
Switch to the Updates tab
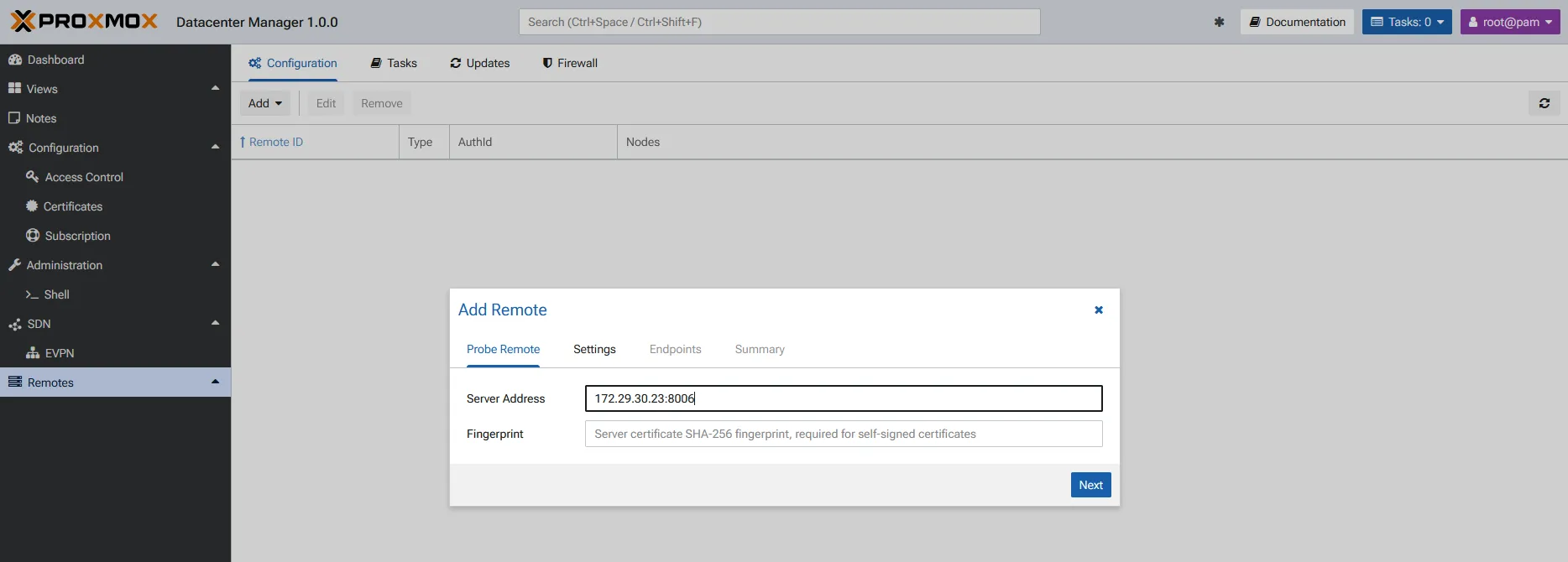pyautogui.click(x=480, y=63)
